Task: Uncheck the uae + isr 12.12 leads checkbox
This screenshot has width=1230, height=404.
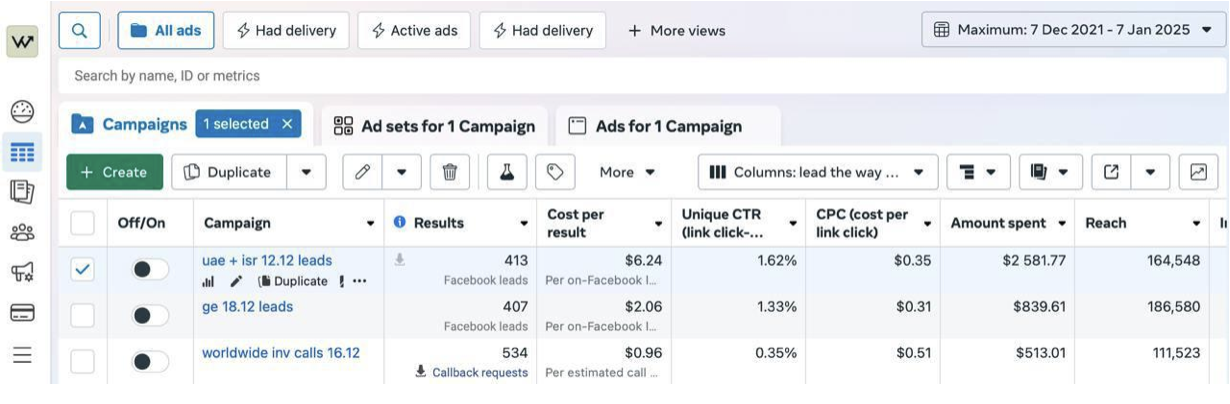Action: point(82,269)
